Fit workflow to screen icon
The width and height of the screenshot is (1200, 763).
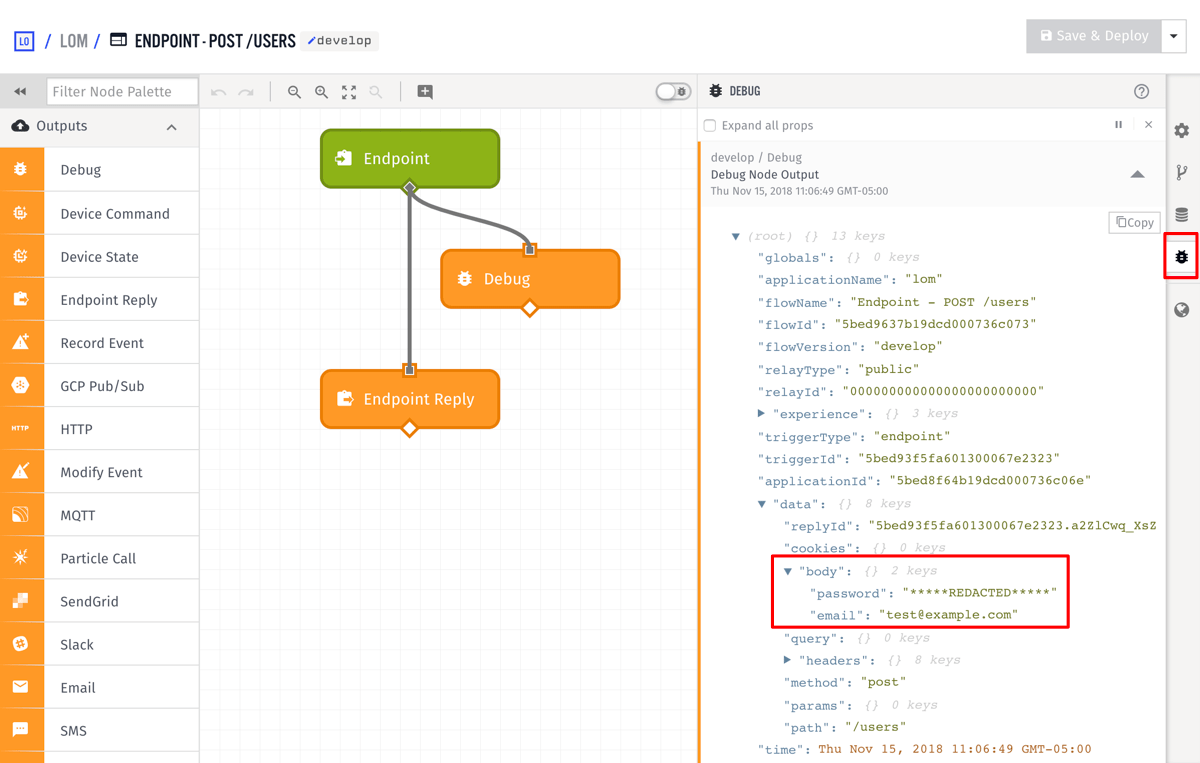pyautogui.click(x=349, y=92)
